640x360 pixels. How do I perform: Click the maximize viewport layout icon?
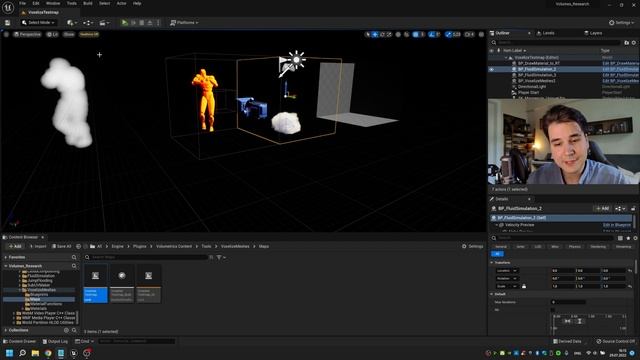pos(481,35)
